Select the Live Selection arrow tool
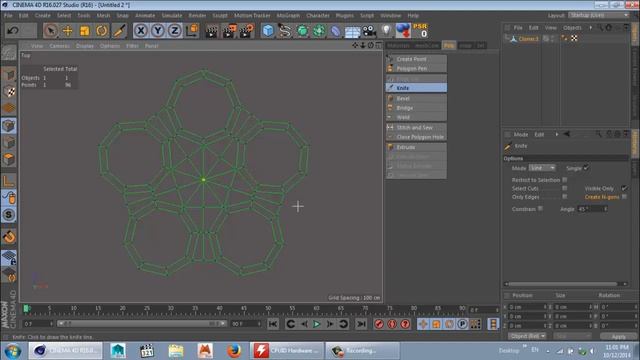The image size is (640, 360). [x=51, y=31]
